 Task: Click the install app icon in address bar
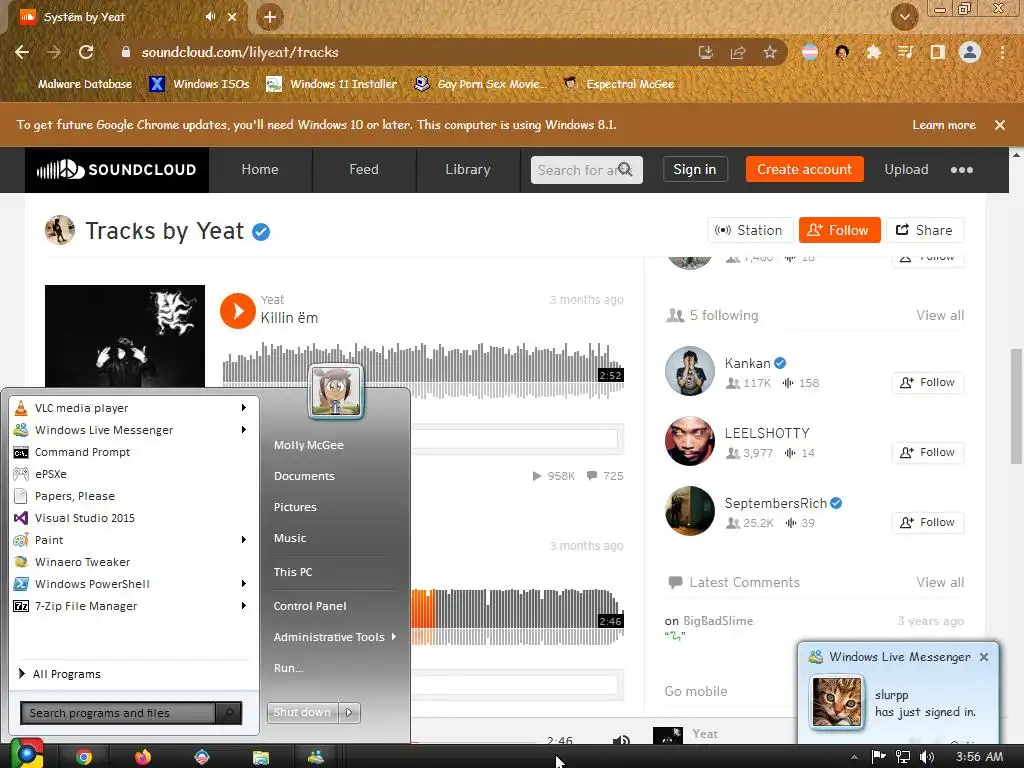(705, 52)
